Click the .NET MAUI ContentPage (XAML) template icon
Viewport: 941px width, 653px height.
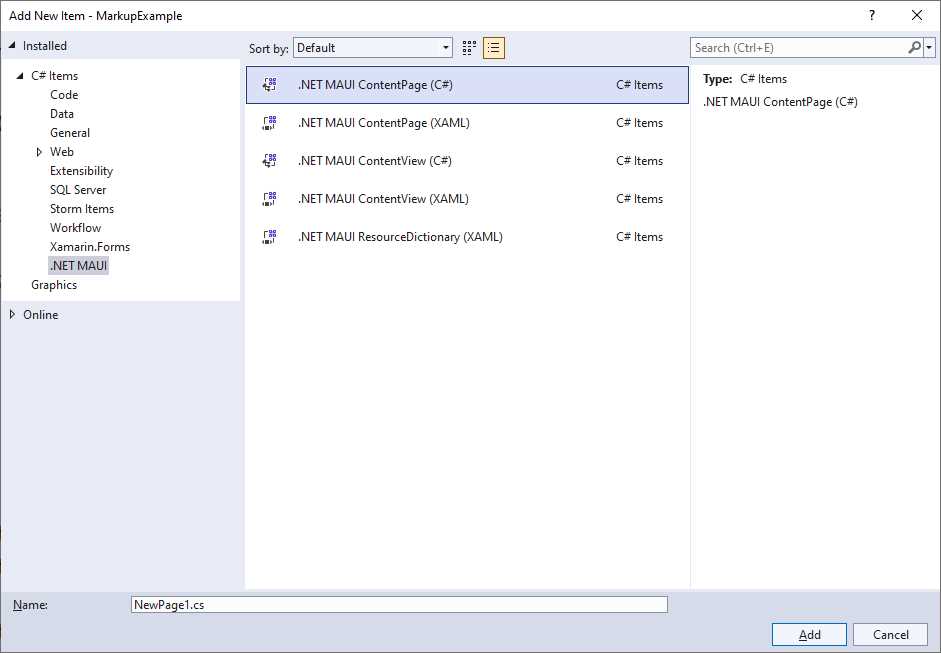(269, 122)
